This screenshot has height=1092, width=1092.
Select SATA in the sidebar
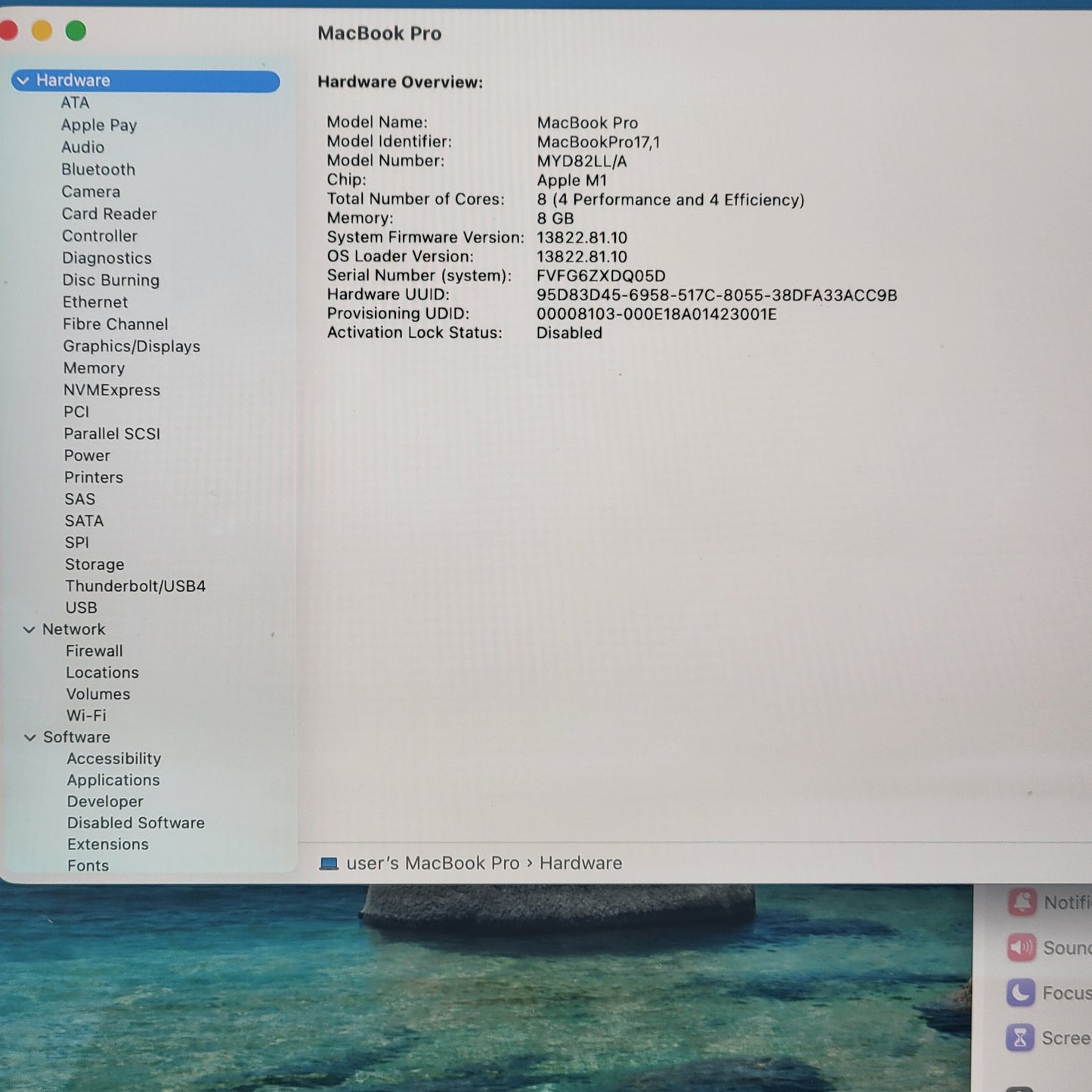click(x=84, y=521)
